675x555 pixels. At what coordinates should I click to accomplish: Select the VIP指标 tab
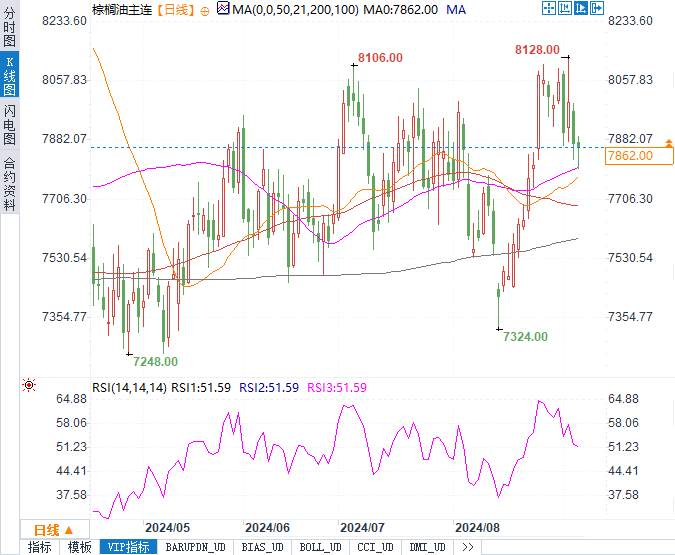(x=128, y=547)
